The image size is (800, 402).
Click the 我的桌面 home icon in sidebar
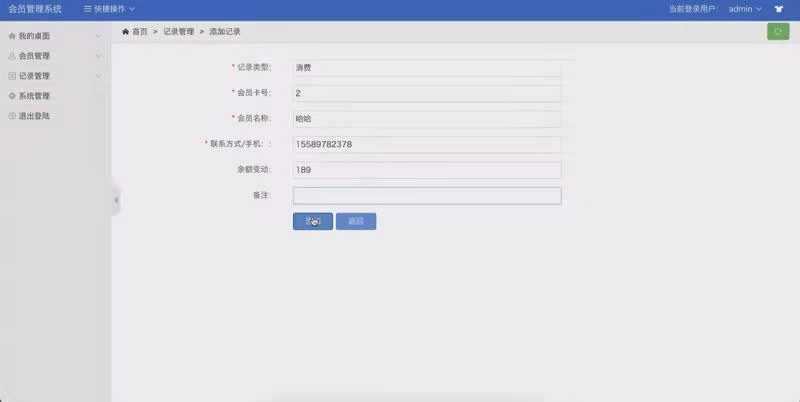[x=12, y=36]
